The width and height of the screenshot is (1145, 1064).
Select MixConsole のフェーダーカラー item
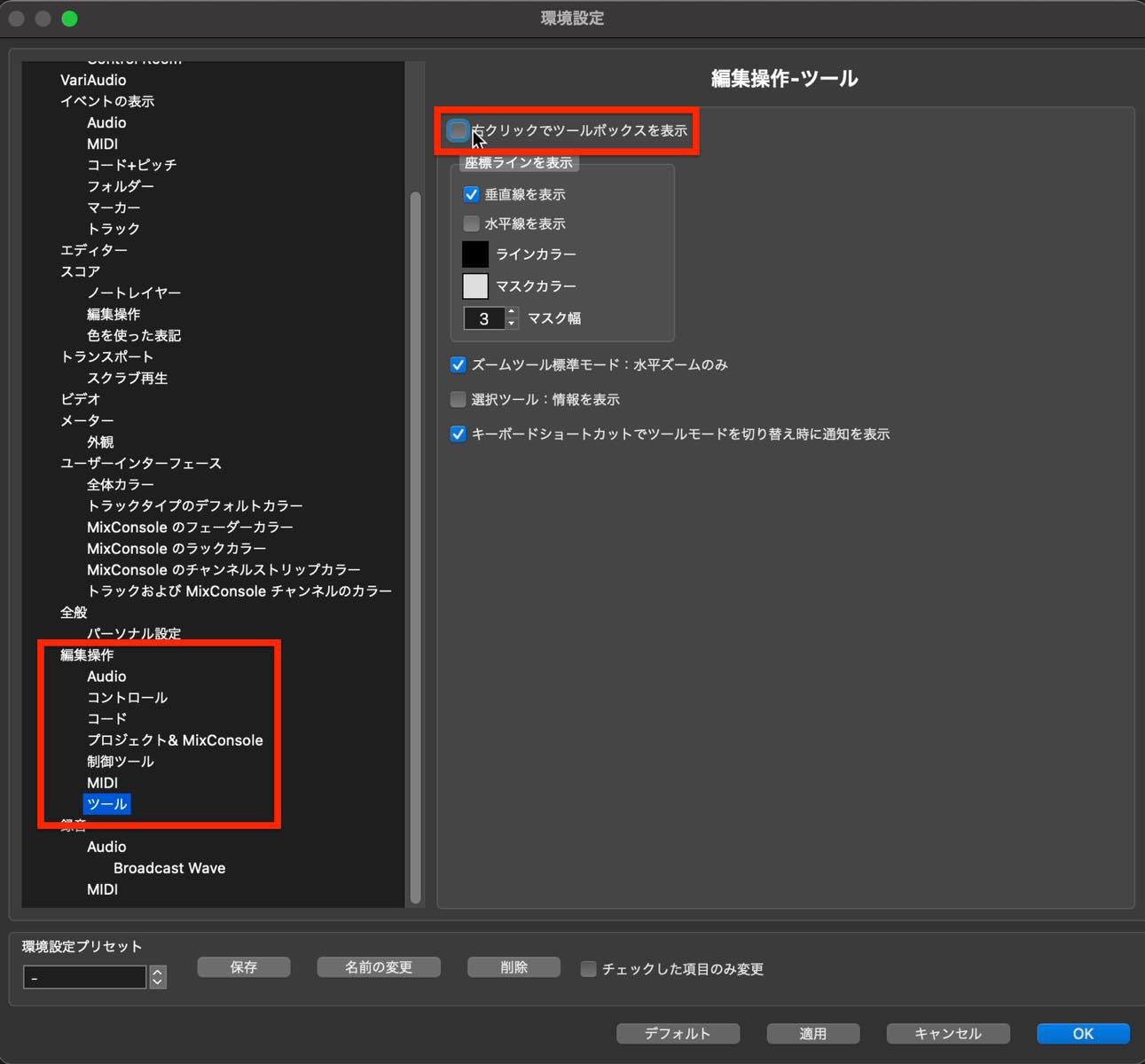(x=190, y=527)
